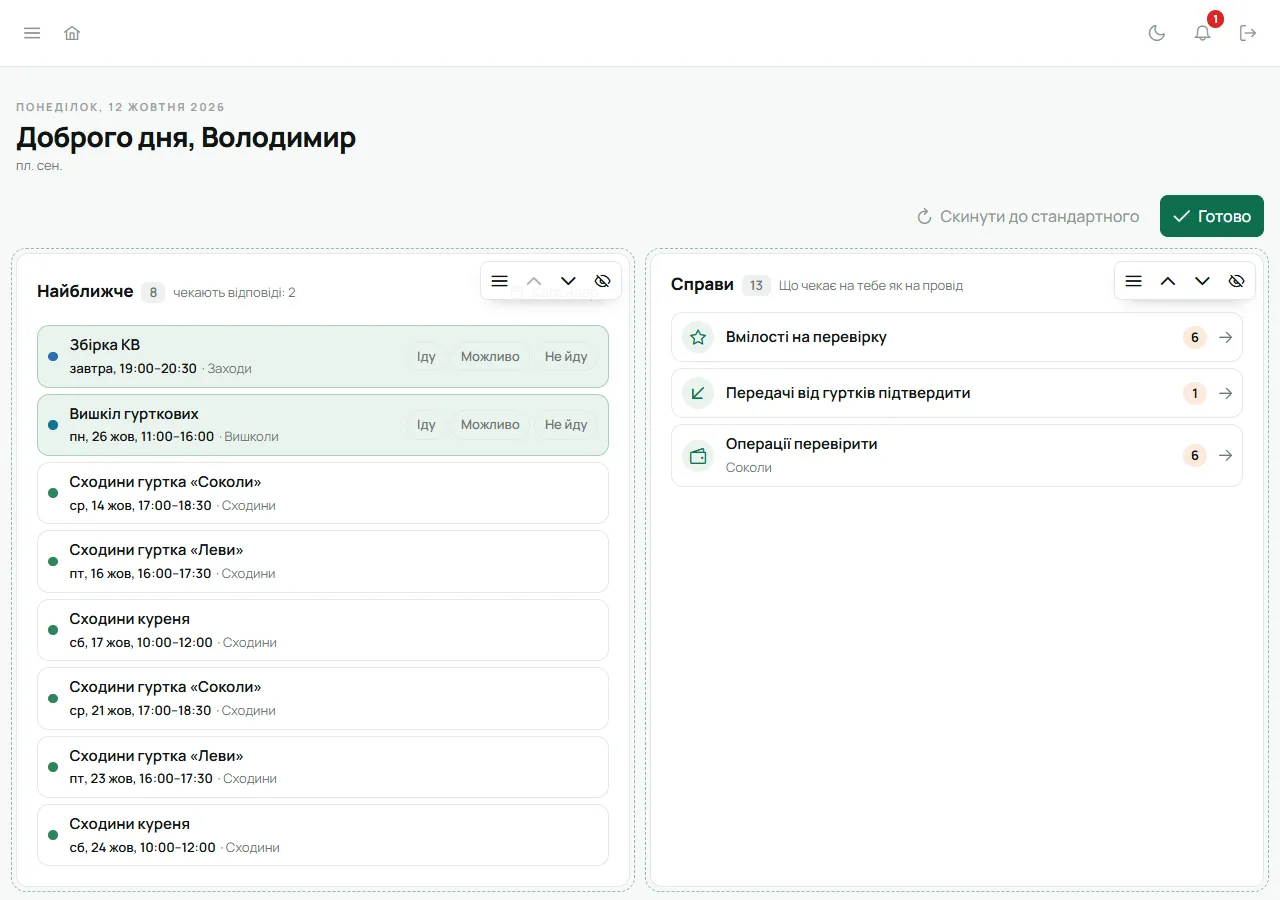The height and width of the screenshot is (900, 1280).
Task: Grab the Найближче widget drag handle icon
Action: [x=500, y=281]
